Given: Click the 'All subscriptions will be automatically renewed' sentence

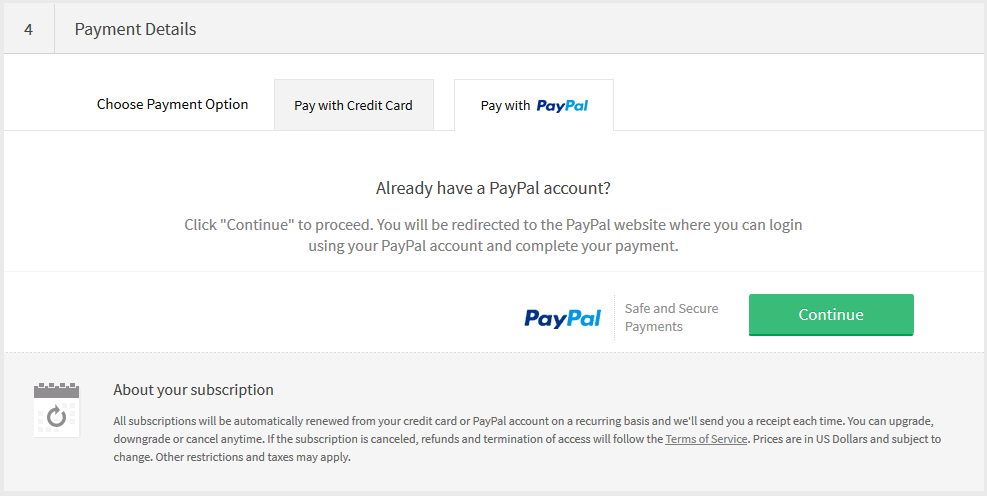Looking at the screenshot, I should [300, 421].
